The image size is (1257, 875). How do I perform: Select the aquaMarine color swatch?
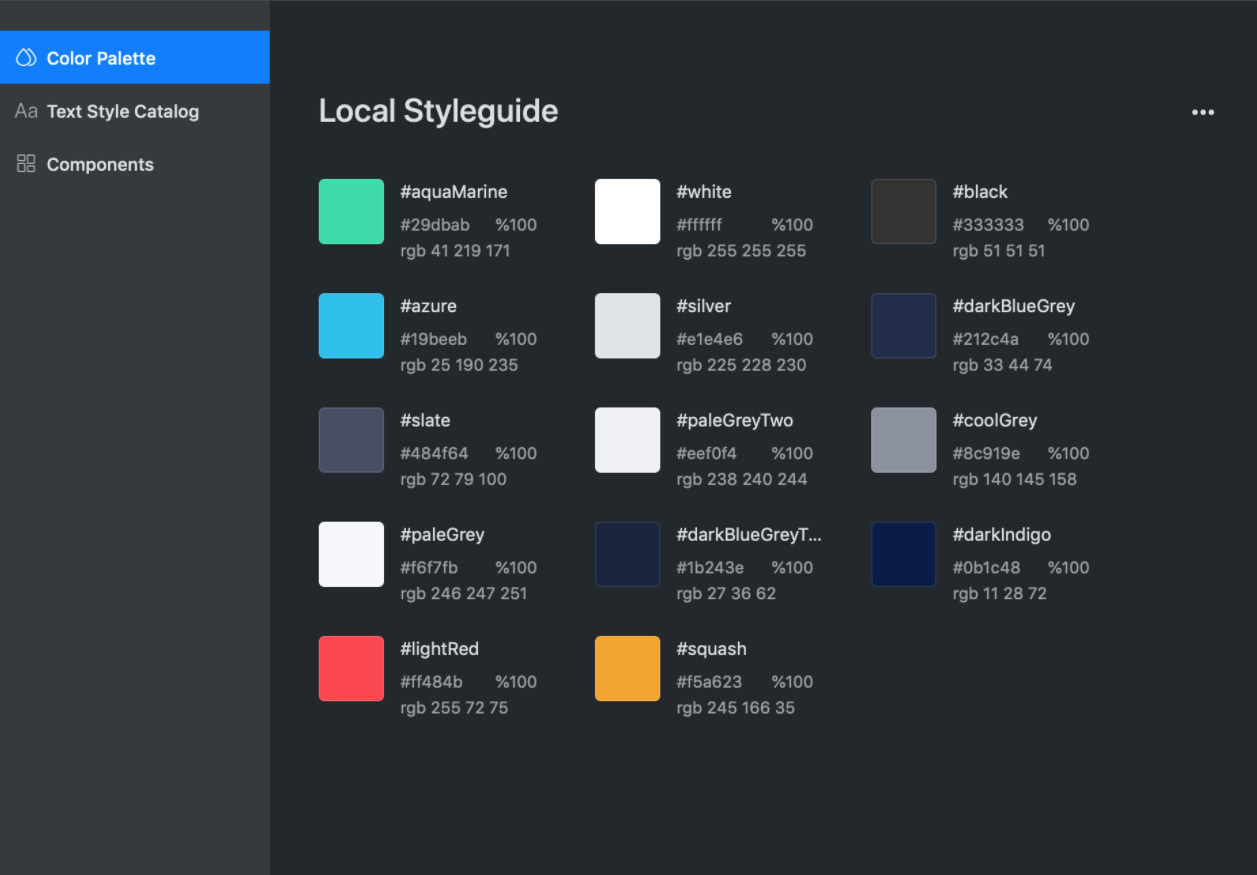click(351, 212)
